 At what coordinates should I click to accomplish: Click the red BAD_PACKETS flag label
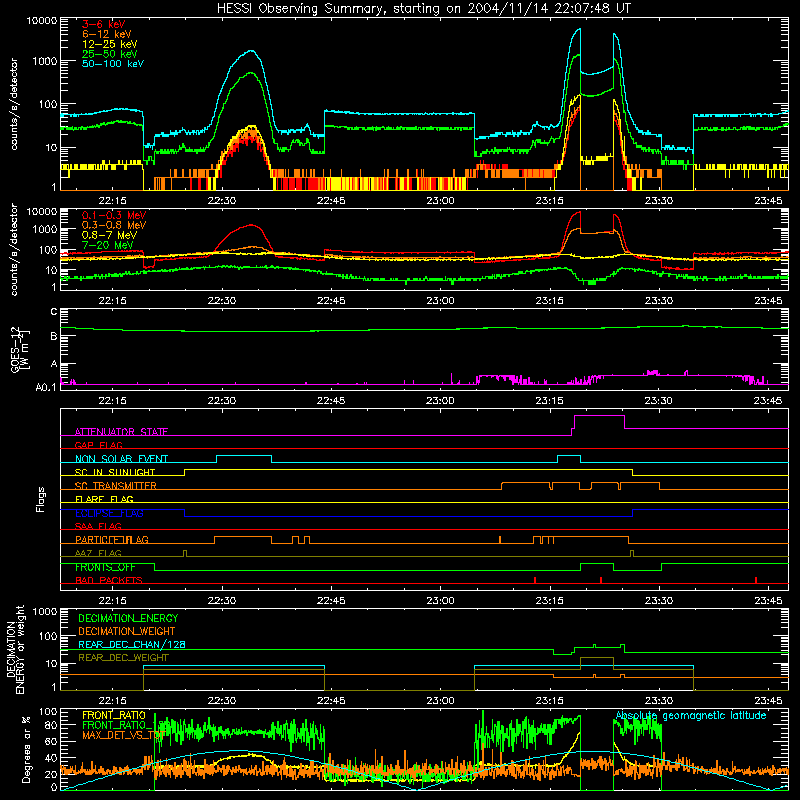pos(109,580)
